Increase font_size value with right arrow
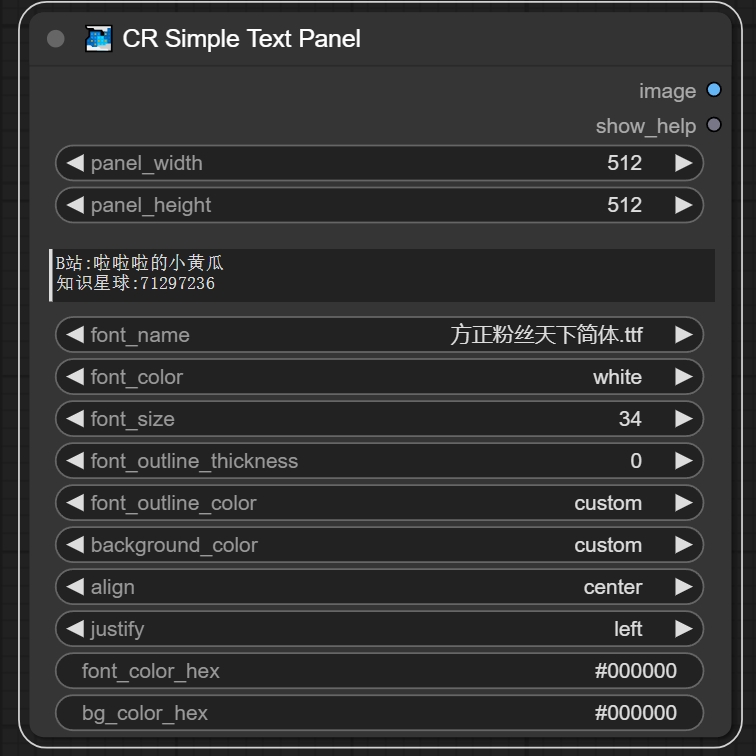The height and width of the screenshot is (756, 756). [683, 419]
